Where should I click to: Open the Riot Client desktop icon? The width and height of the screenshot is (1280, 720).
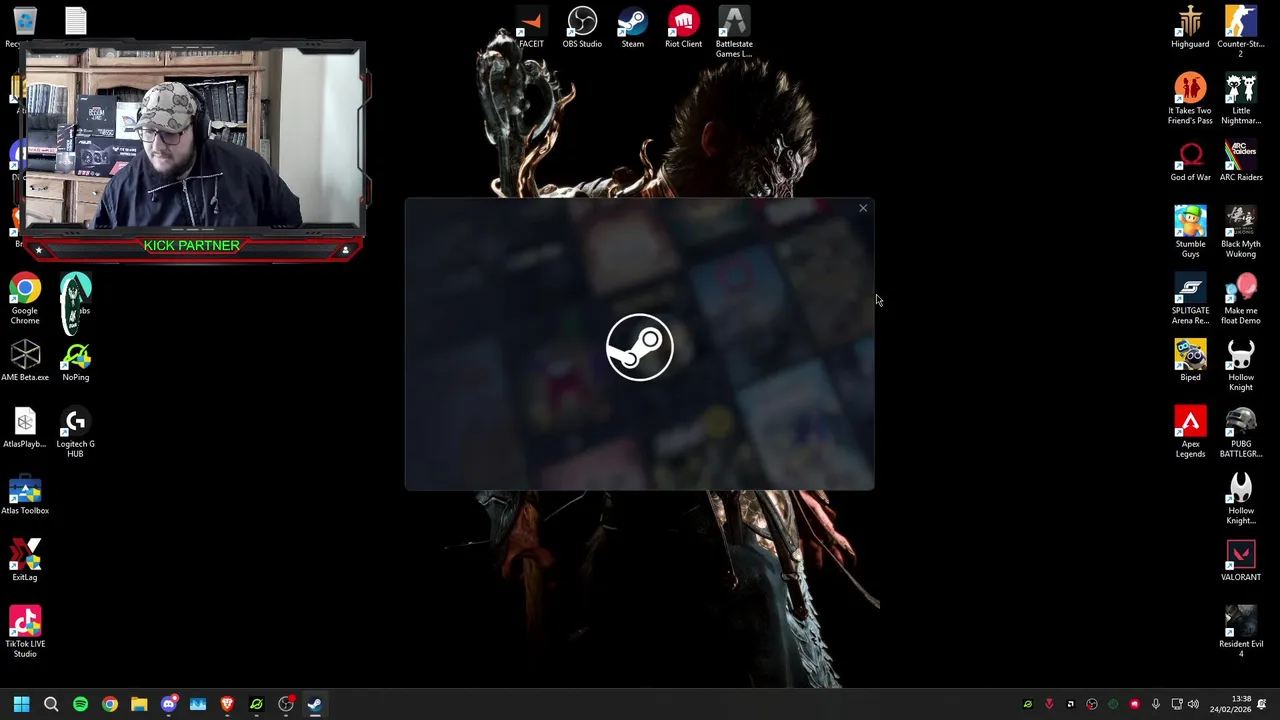[683, 28]
